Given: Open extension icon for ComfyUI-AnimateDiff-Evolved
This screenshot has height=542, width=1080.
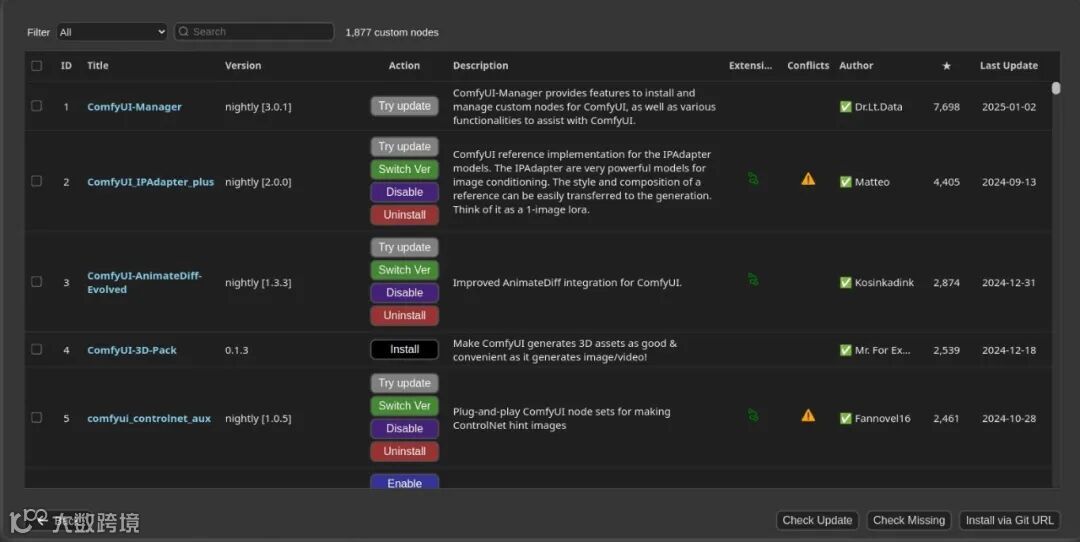Looking at the screenshot, I should tap(753, 279).
